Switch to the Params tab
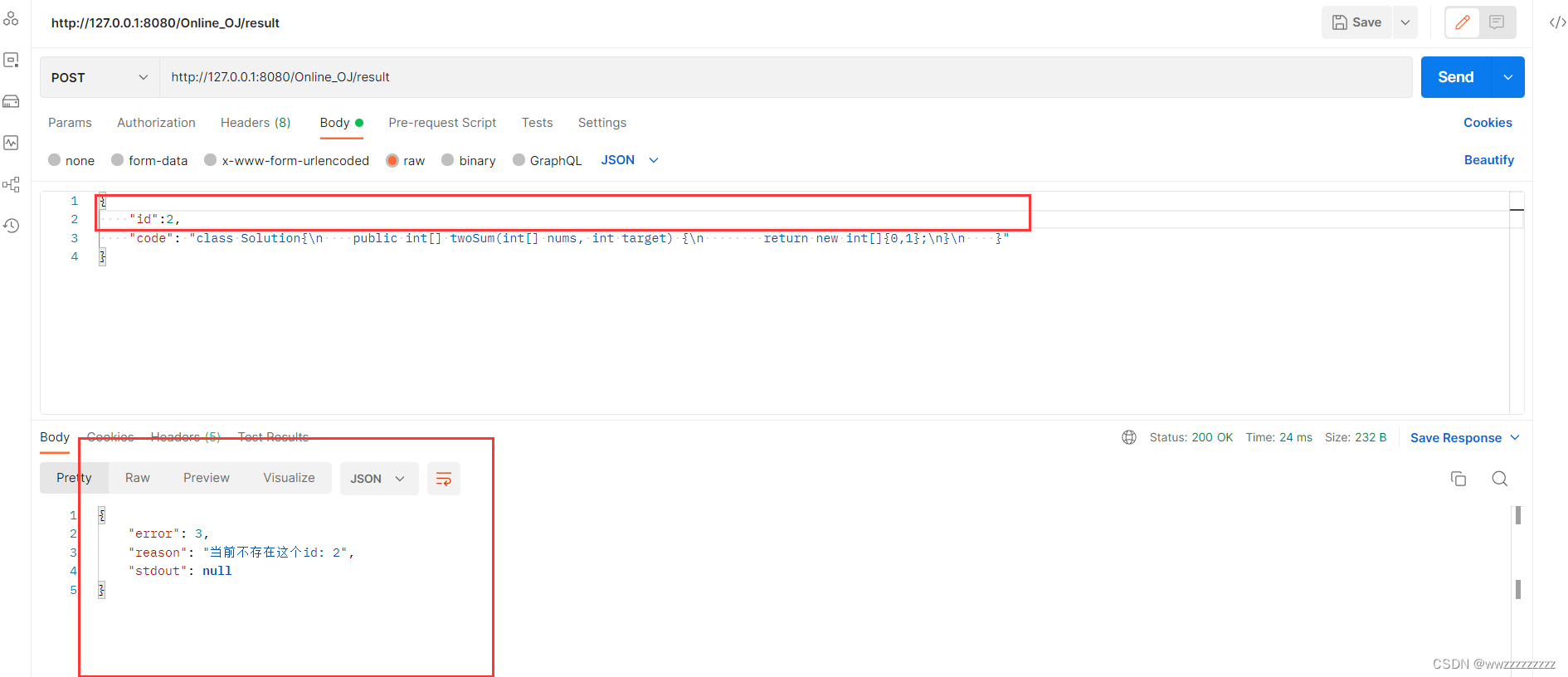This screenshot has height=677, width=1568. [x=70, y=123]
